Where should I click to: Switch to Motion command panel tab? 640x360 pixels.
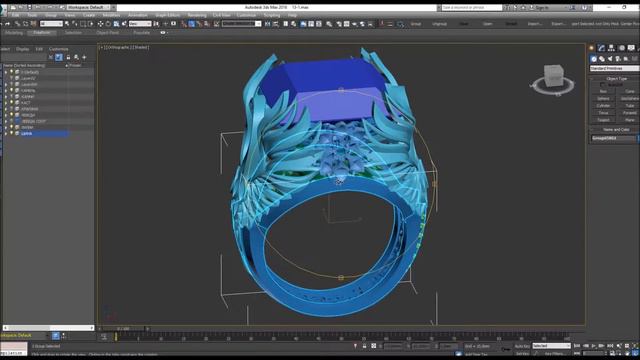pyautogui.click(x=622, y=48)
